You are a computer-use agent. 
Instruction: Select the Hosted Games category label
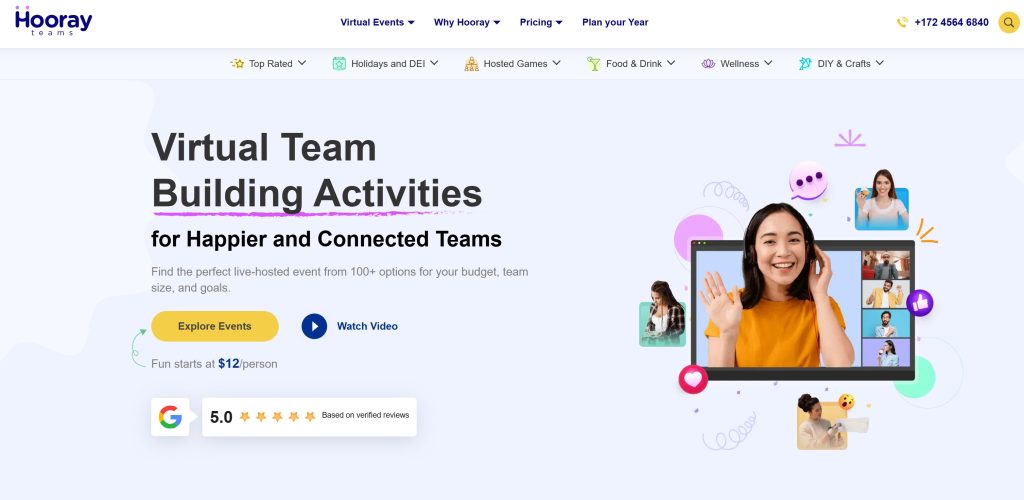tap(515, 63)
